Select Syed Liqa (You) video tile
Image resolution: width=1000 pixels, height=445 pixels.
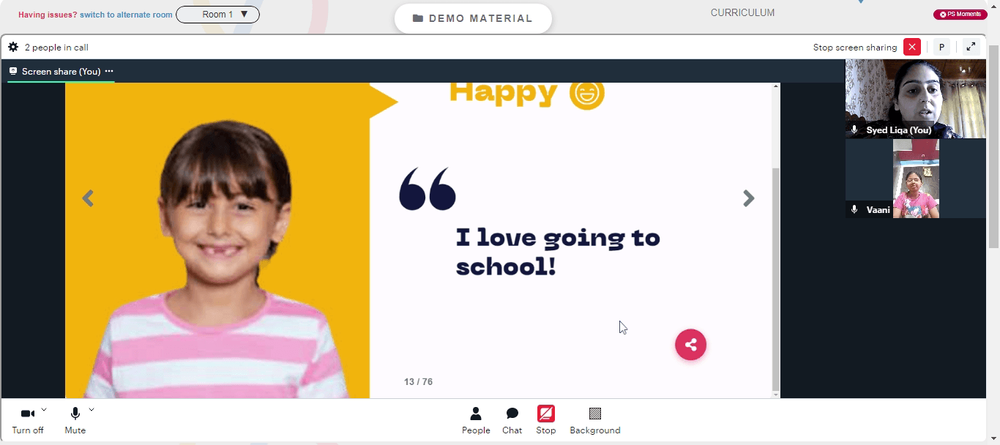[915, 99]
